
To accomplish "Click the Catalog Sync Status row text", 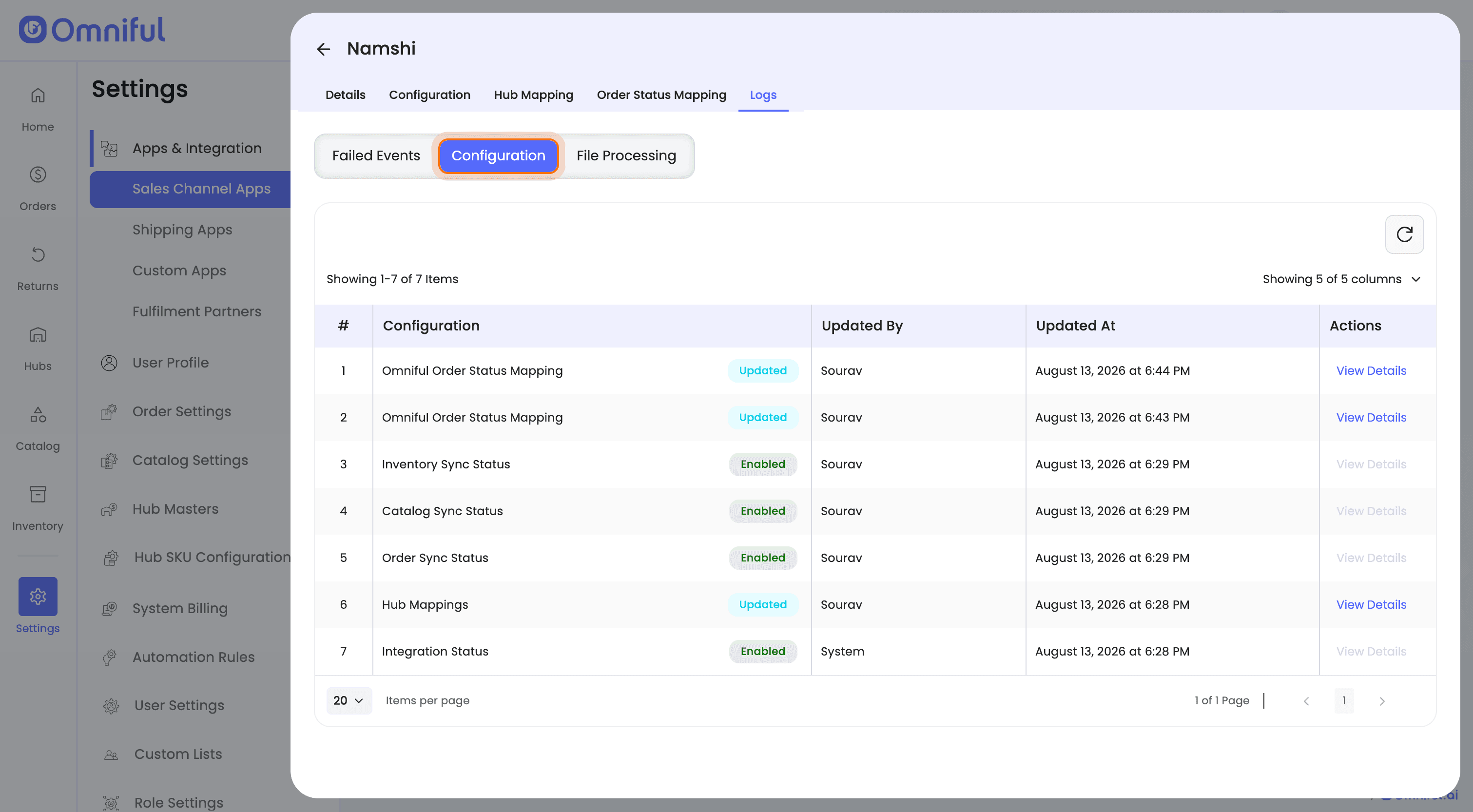I will pos(443,511).
